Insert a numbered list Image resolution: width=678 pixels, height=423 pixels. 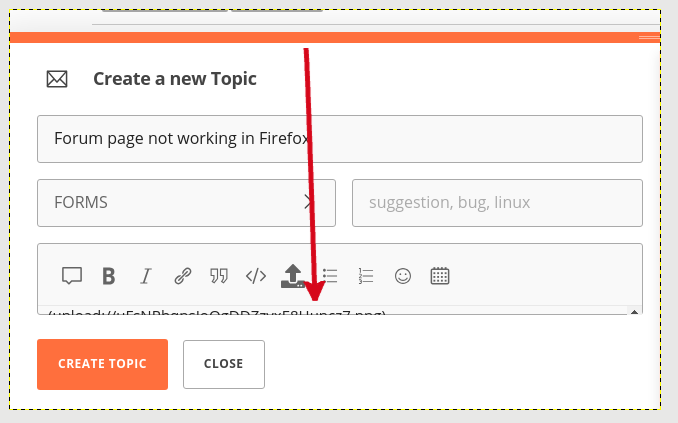point(366,276)
